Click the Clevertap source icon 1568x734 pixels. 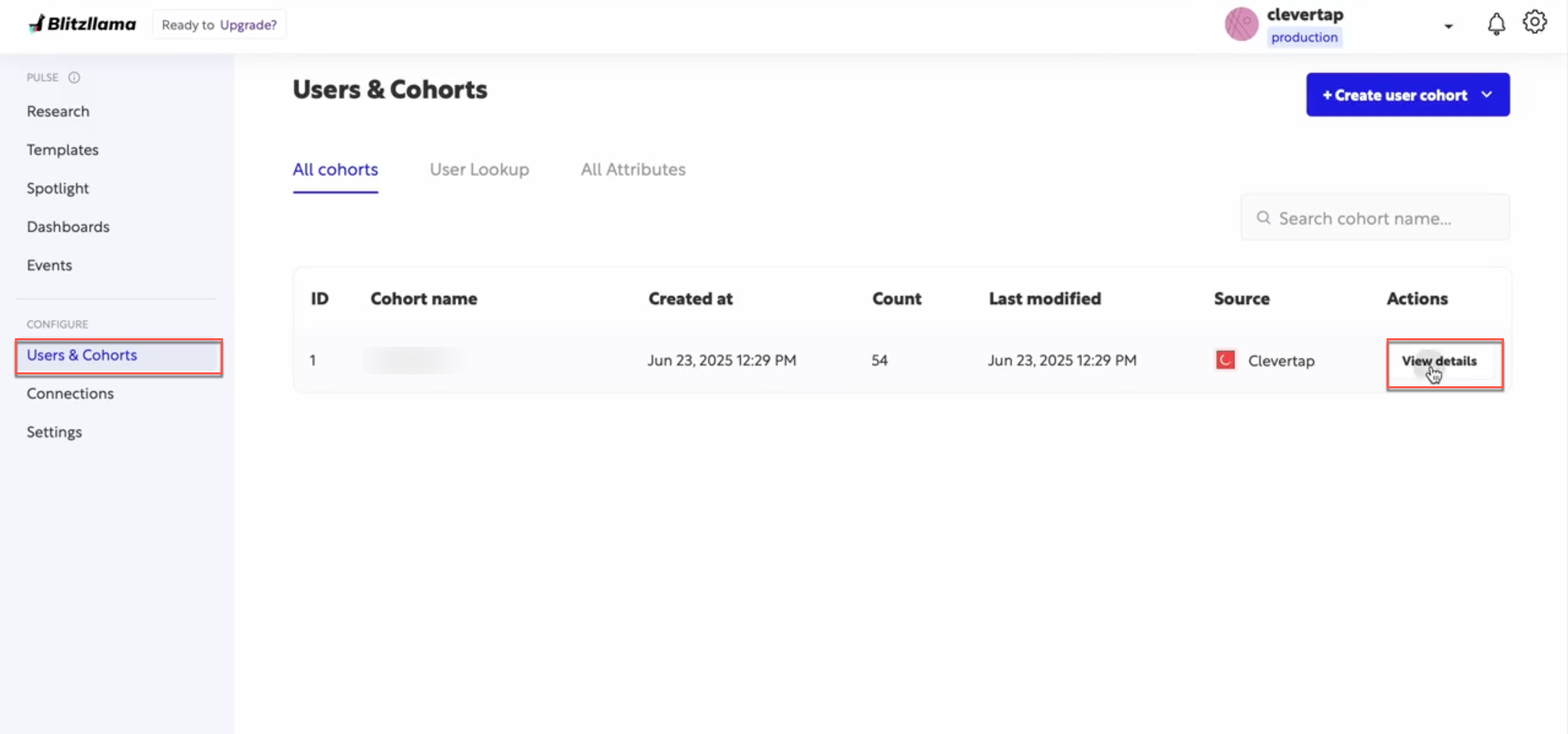coord(1225,360)
